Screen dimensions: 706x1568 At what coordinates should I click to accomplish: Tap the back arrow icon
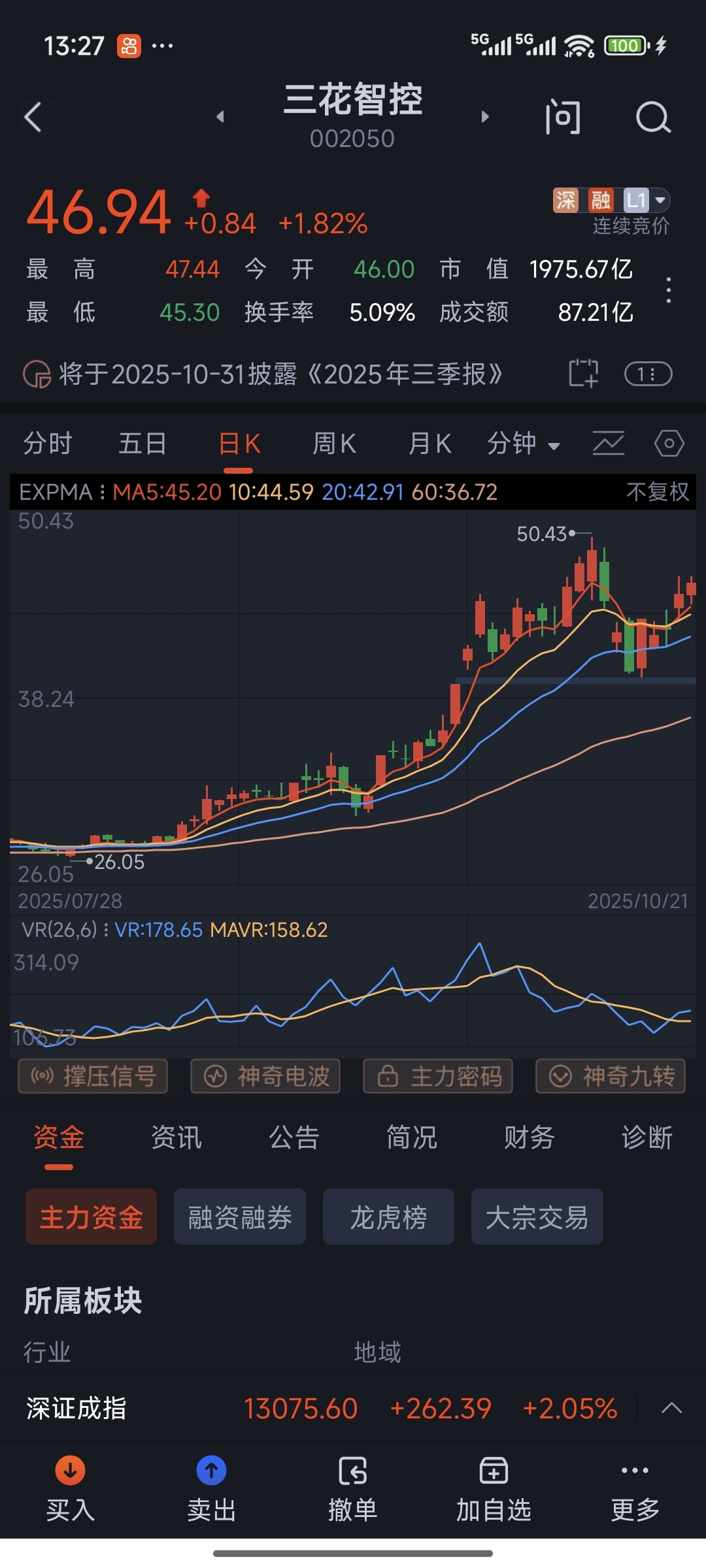click(x=33, y=117)
